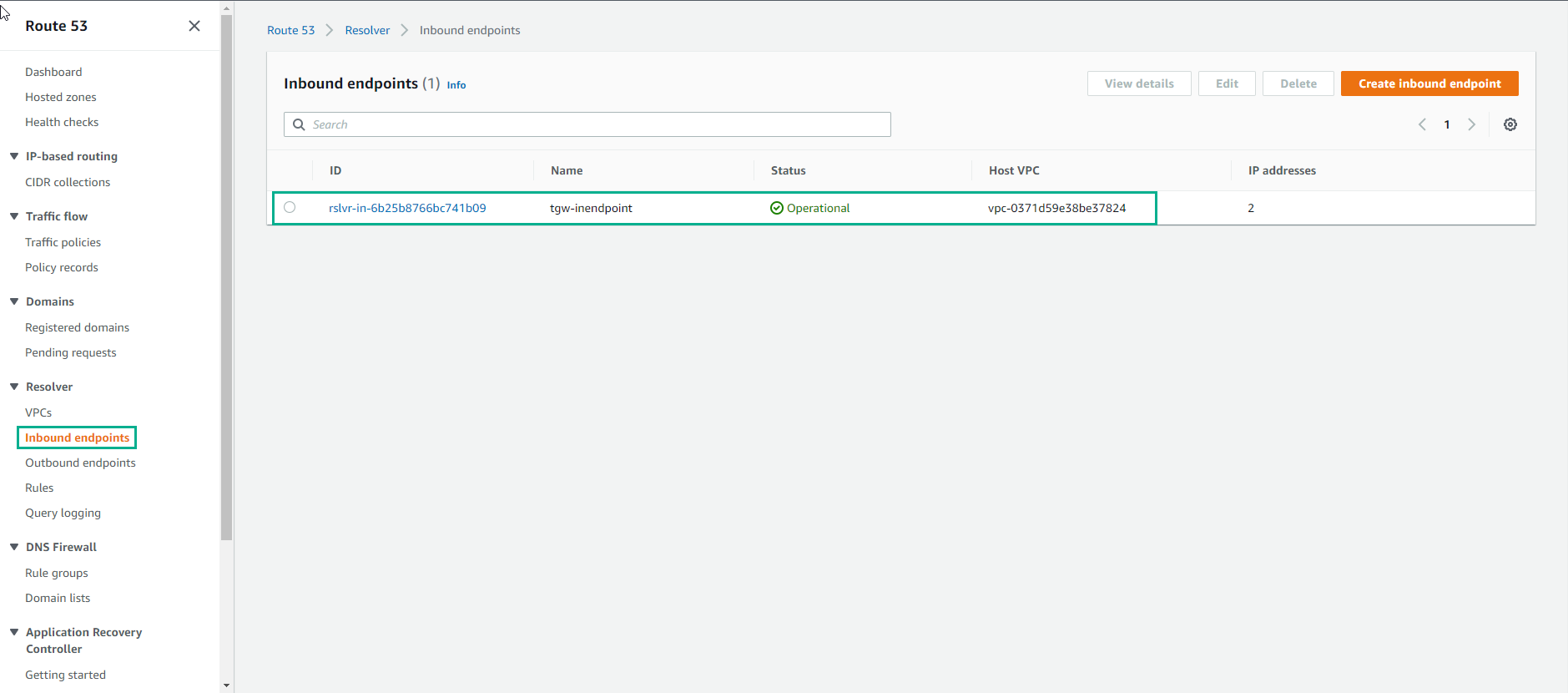Image resolution: width=1568 pixels, height=693 pixels.
Task: Click the tgw-inendpoint name cell
Action: click(591, 208)
